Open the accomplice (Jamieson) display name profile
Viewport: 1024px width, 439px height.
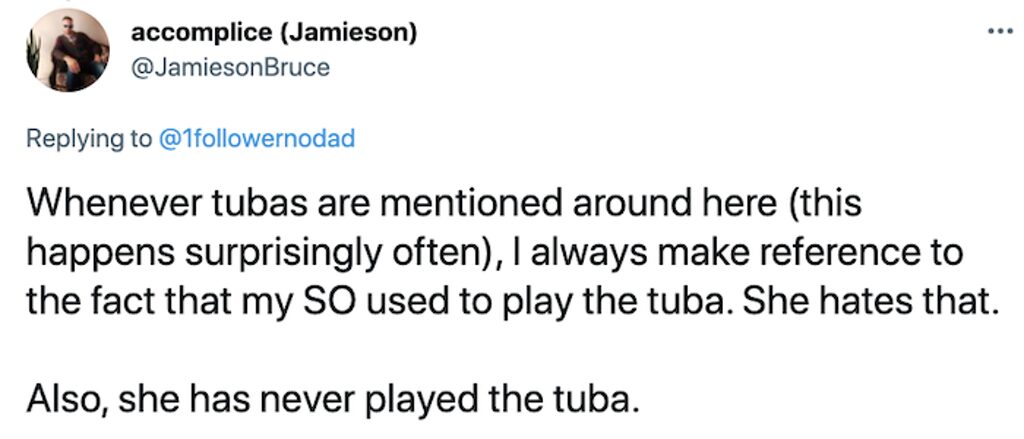274,33
